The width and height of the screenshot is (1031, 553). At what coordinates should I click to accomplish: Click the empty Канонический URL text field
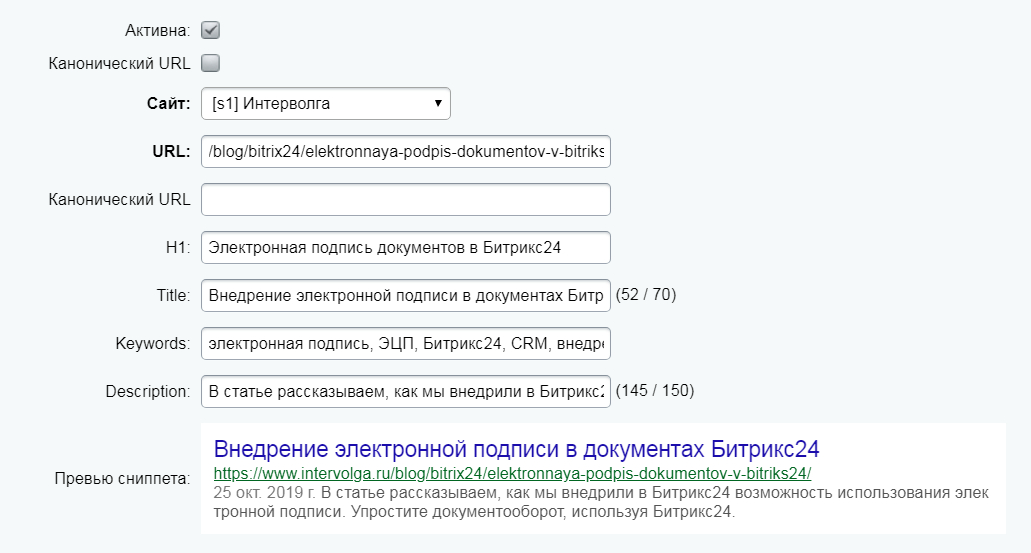click(x=406, y=200)
